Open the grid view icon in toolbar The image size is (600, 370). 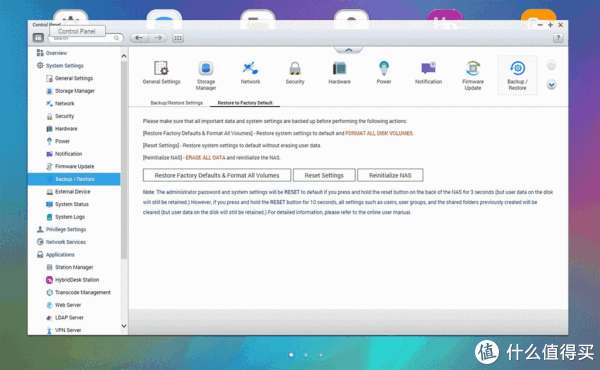tap(178, 38)
